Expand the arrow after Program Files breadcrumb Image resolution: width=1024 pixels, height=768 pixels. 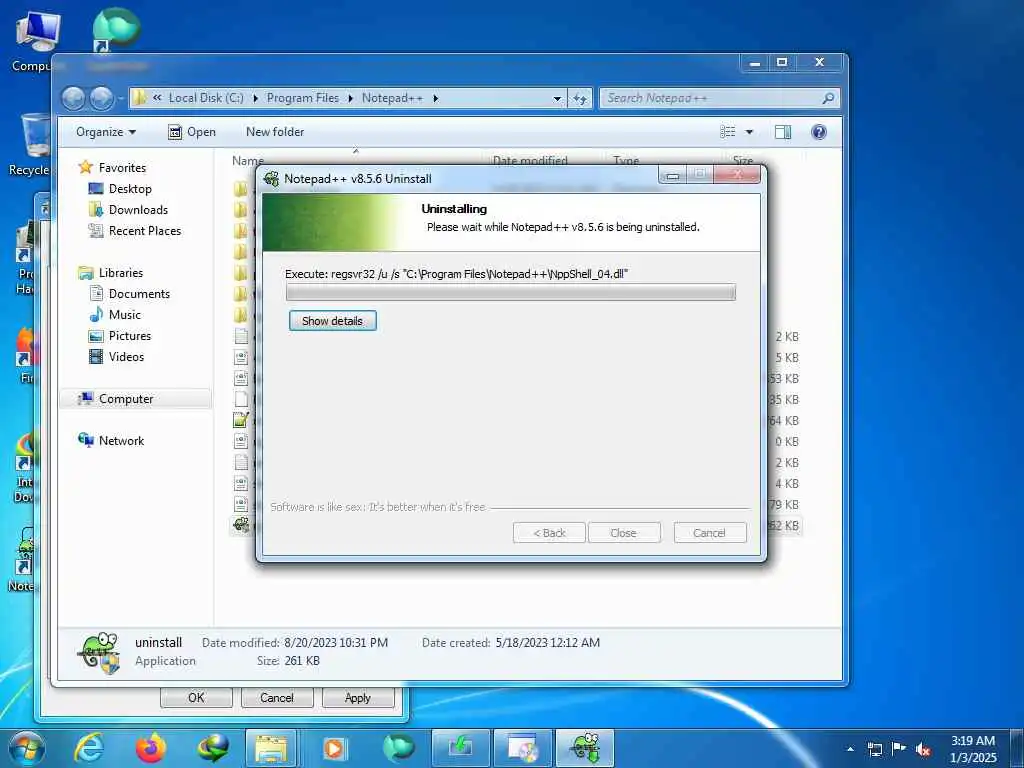click(350, 99)
